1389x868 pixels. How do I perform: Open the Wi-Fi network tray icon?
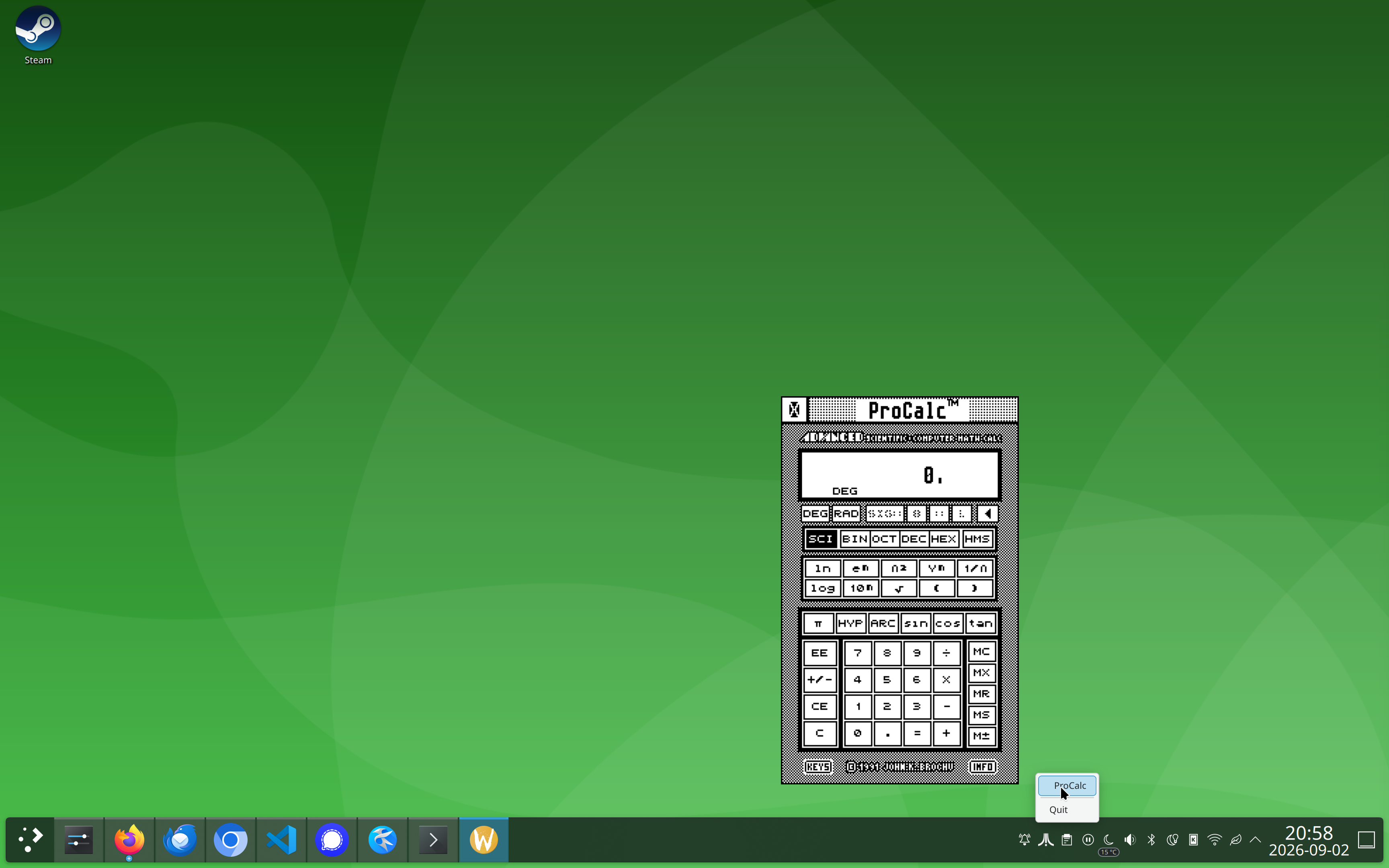(x=1215, y=840)
